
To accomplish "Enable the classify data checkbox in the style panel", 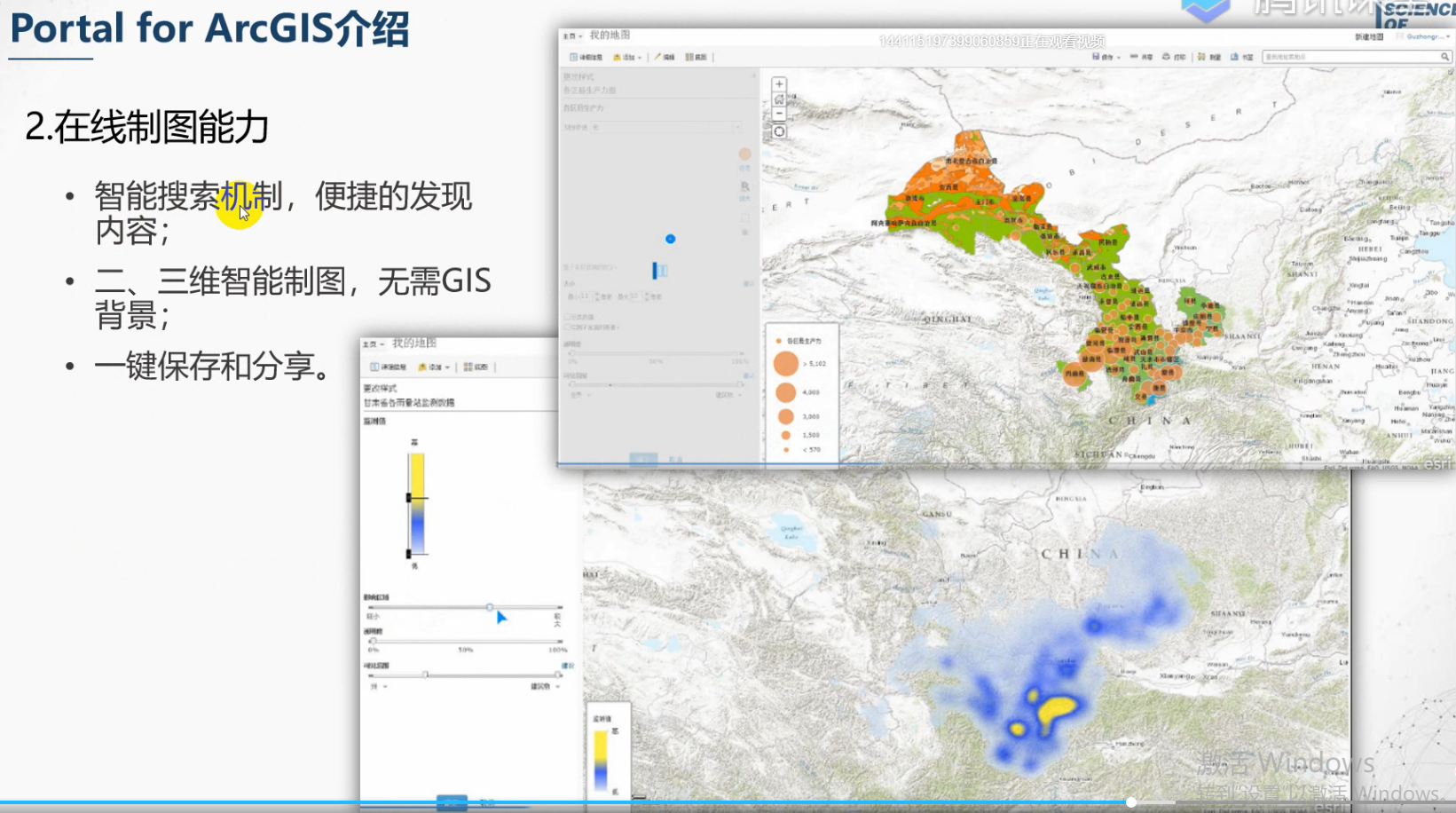I will [566, 318].
